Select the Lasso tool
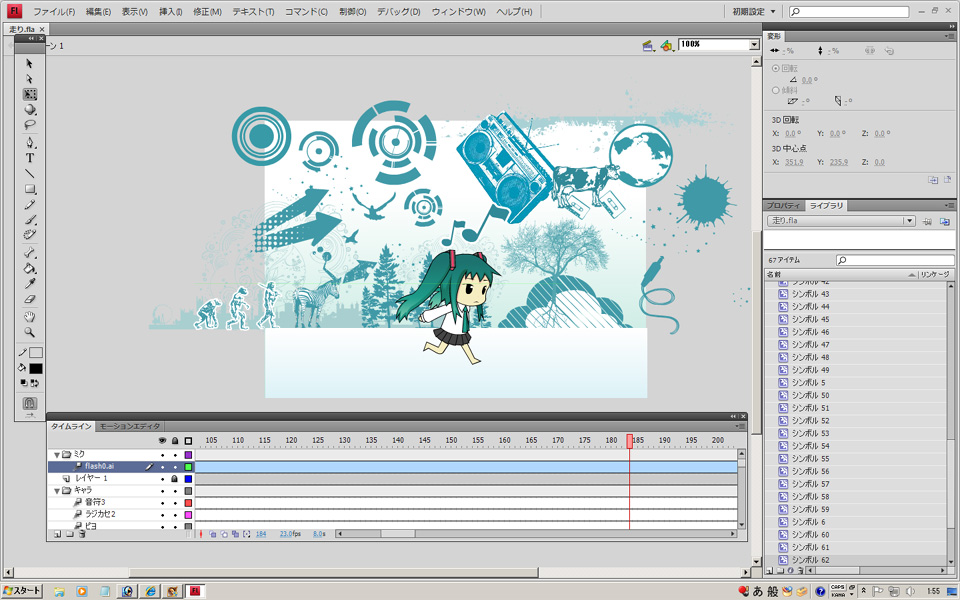960x600 pixels. tap(30, 125)
